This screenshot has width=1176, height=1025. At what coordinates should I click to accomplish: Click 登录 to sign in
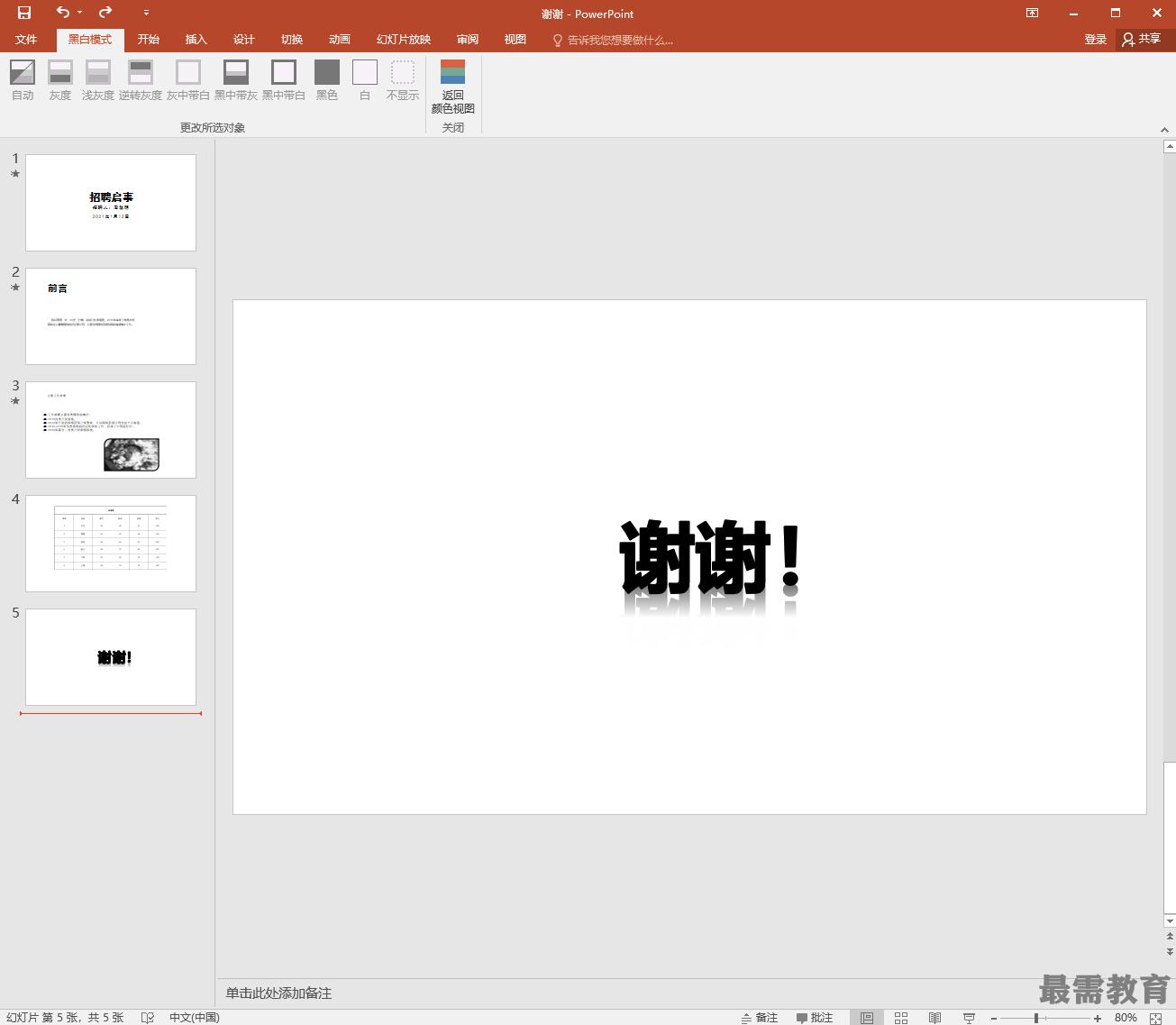[1096, 40]
